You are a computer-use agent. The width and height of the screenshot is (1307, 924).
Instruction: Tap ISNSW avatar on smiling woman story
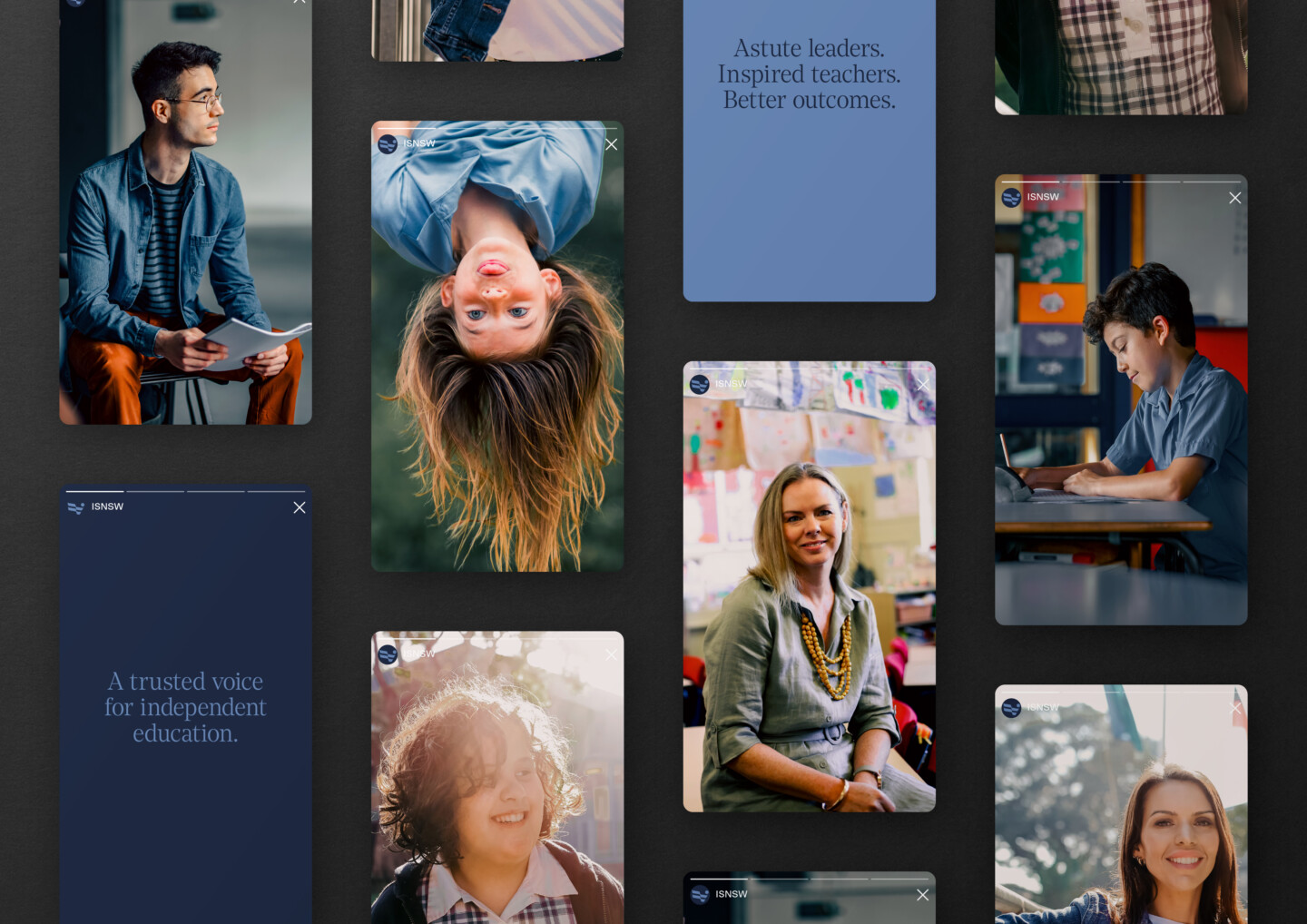coord(1011,708)
